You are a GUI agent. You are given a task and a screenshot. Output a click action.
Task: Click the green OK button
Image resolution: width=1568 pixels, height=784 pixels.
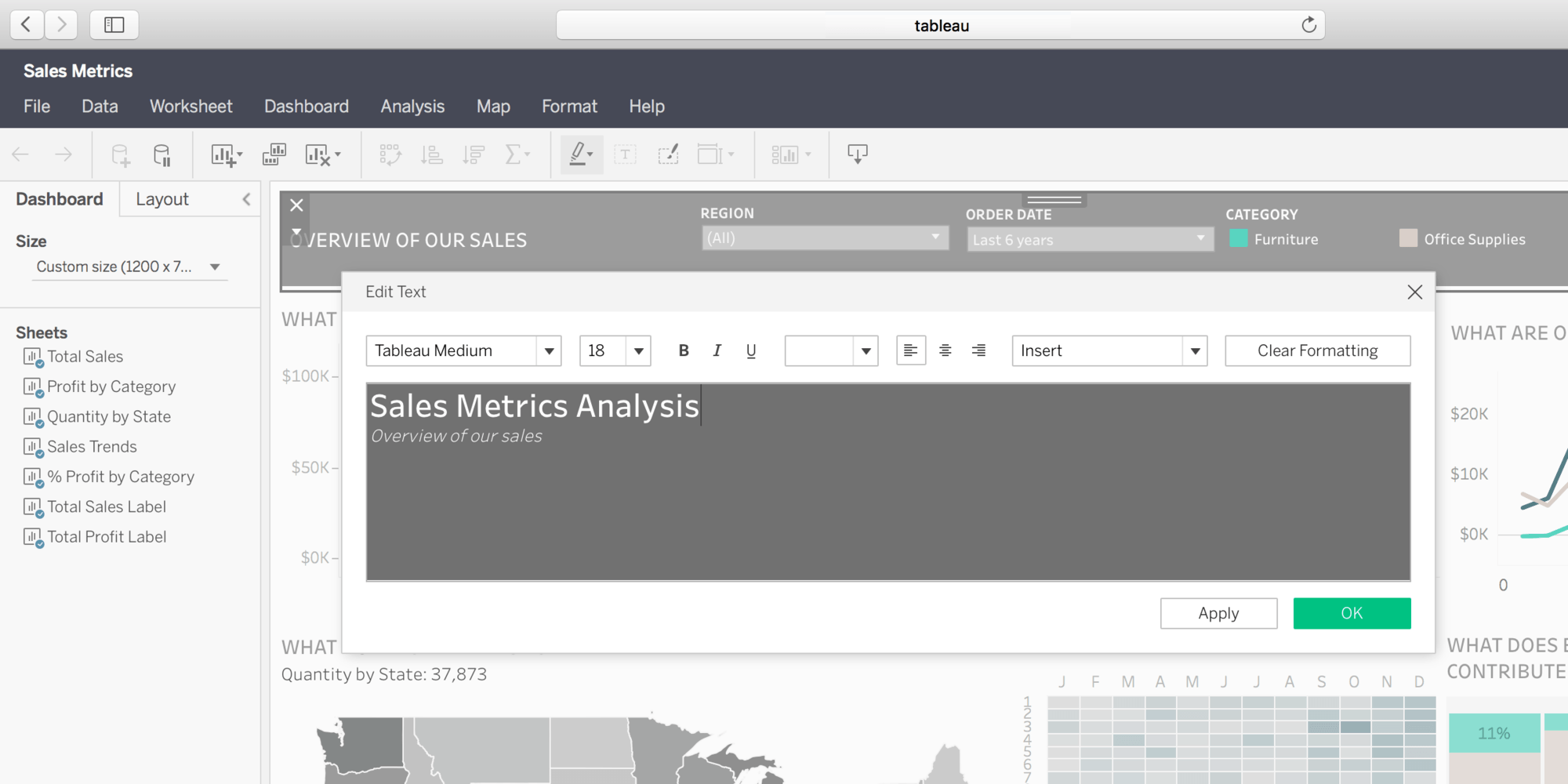point(1352,613)
